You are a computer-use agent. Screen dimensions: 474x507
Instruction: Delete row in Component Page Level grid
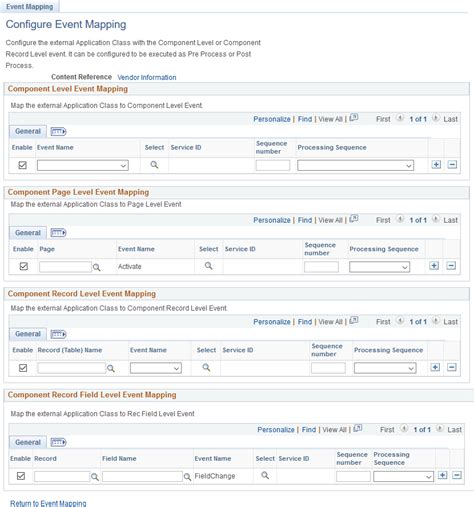pyautogui.click(x=451, y=266)
